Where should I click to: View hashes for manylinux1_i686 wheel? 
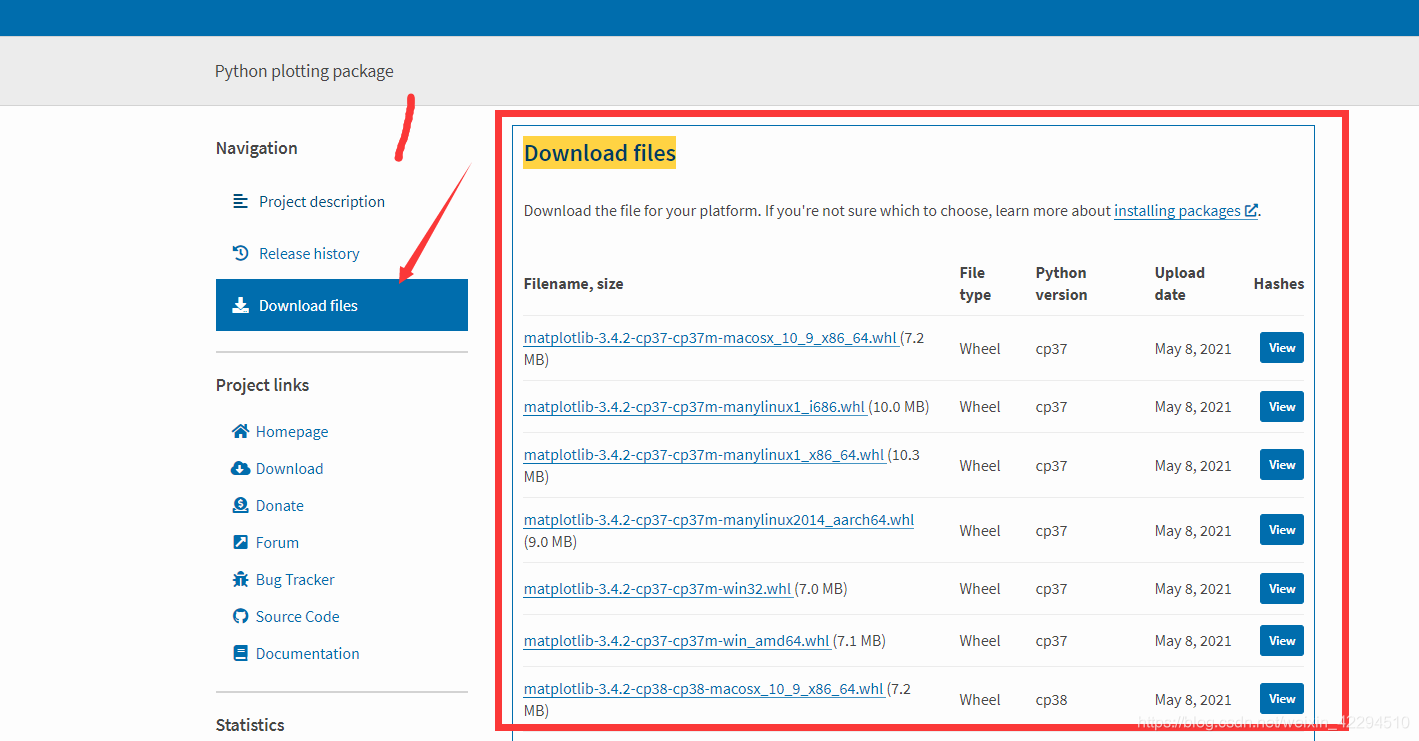point(1282,407)
